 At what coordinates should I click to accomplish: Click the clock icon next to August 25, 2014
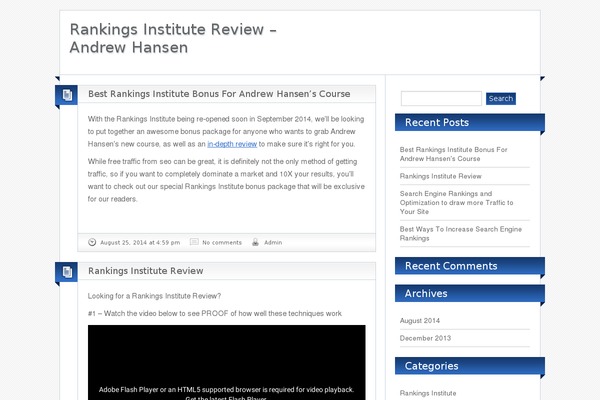92,242
